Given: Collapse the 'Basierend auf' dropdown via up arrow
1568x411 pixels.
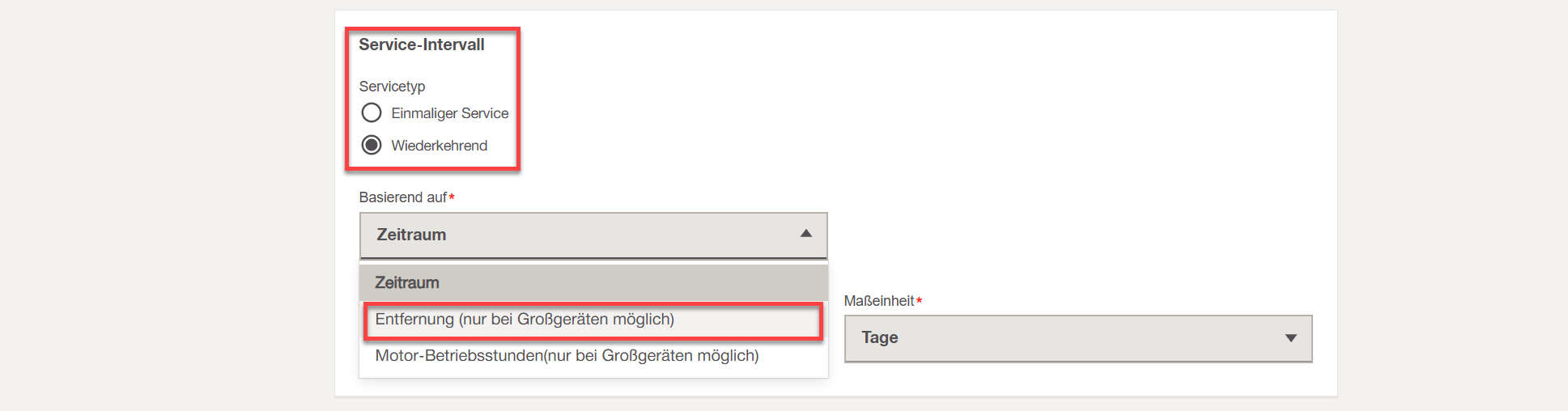Looking at the screenshot, I should (x=805, y=234).
